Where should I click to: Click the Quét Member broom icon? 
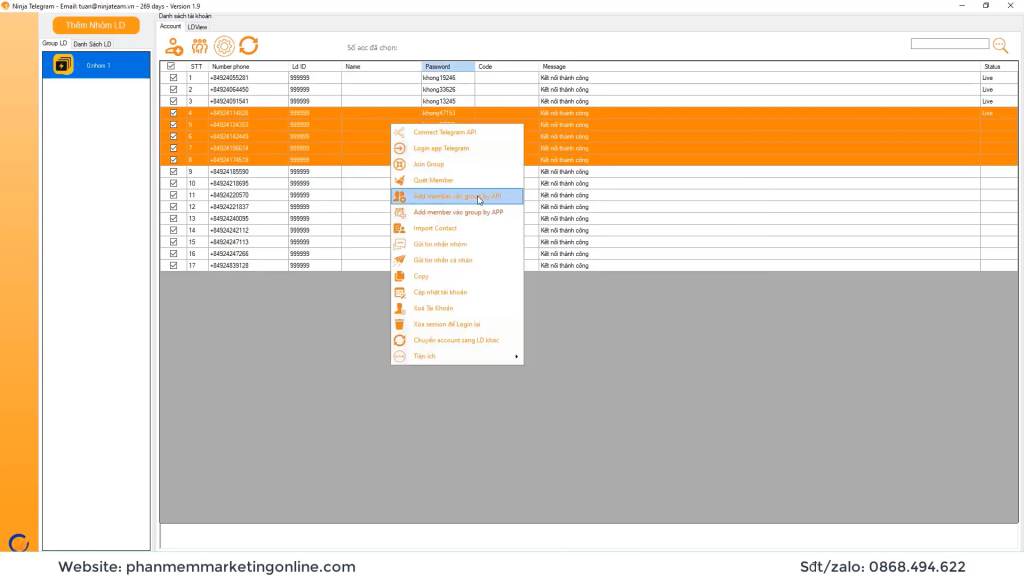[x=400, y=180]
